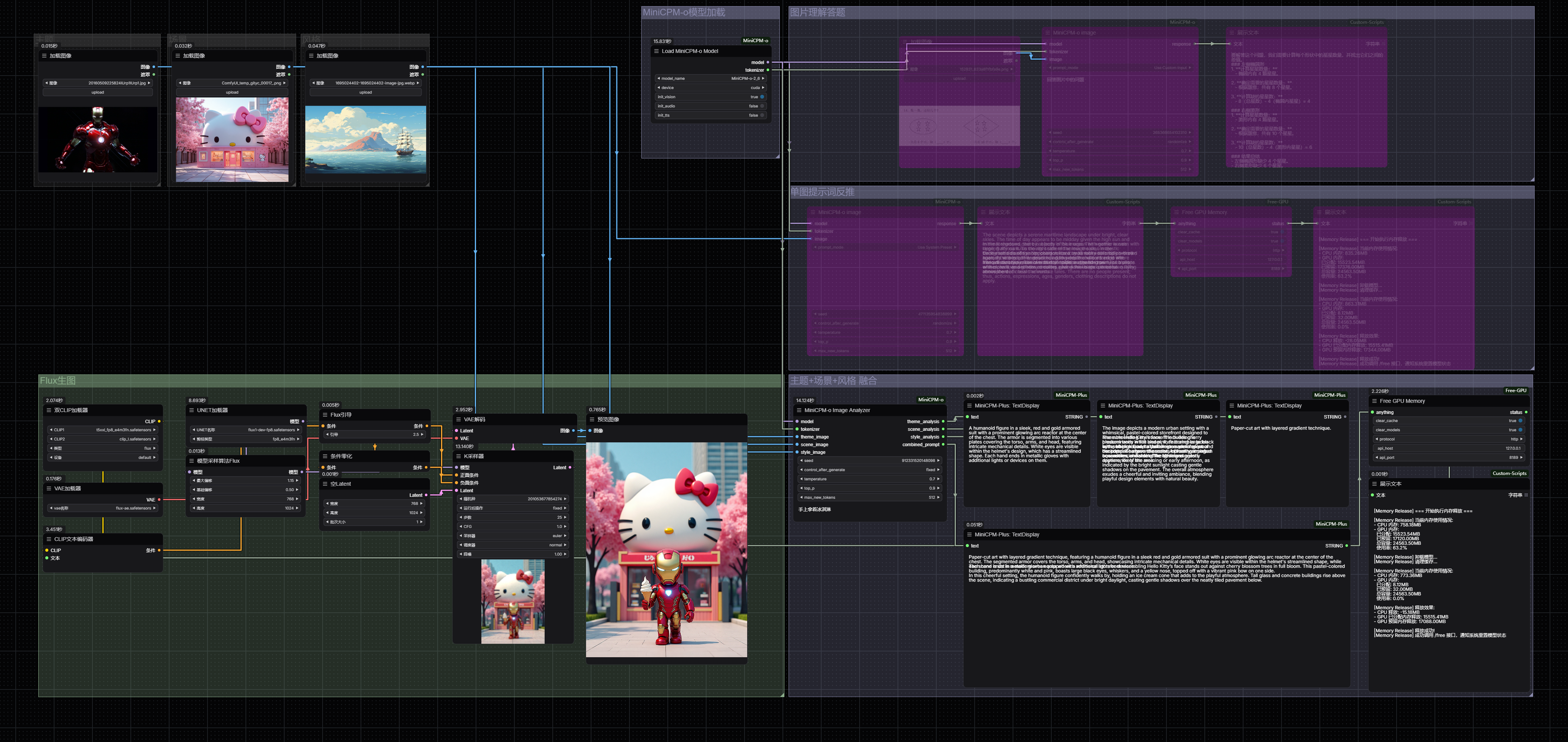Click upload button under the Hello Kitty image
Screen dimensions: 1568x742
pyautogui.click(x=232, y=92)
